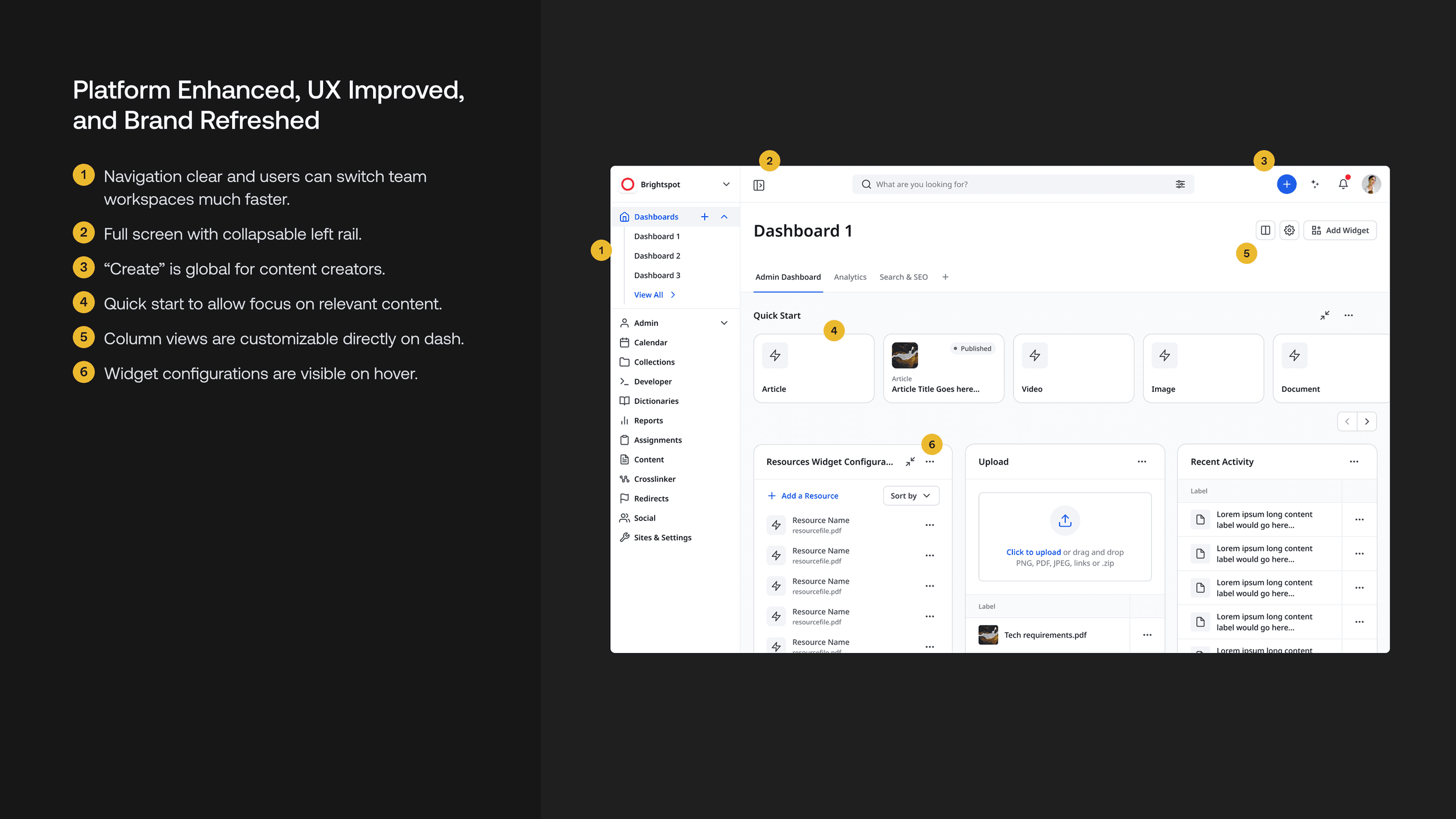Collapse the Quick Start widget
This screenshot has height=819, width=1456.
point(1325,316)
